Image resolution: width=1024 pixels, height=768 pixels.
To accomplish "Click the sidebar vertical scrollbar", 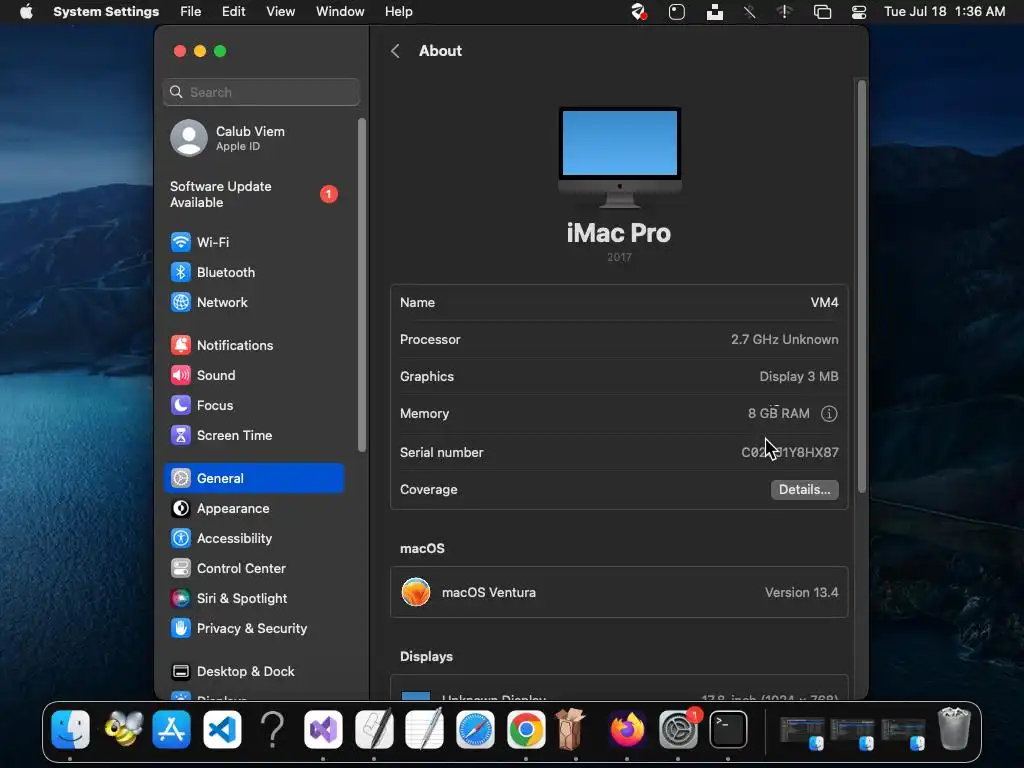I will (362, 285).
